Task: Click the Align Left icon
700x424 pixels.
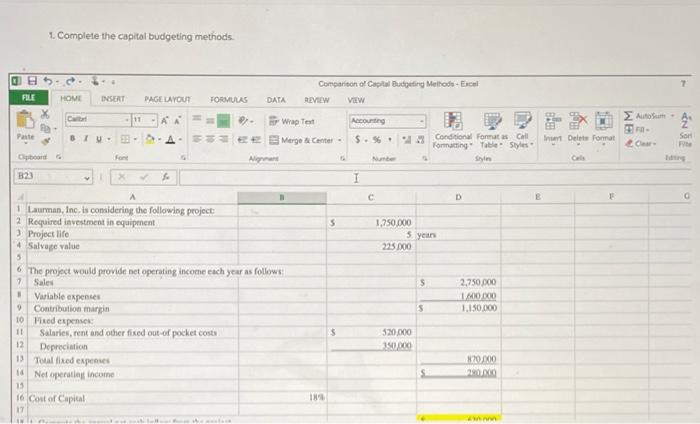Action: pyautogui.click(x=197, y=139)
